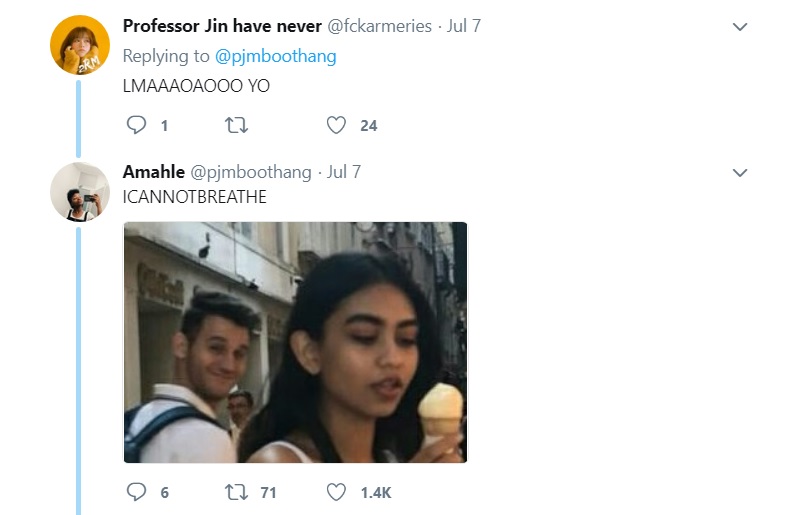This screenshot has height=515, width=800.
Task: Click the ICANNOTBREATHE tweet text
Action: click(x=194, y=197)
